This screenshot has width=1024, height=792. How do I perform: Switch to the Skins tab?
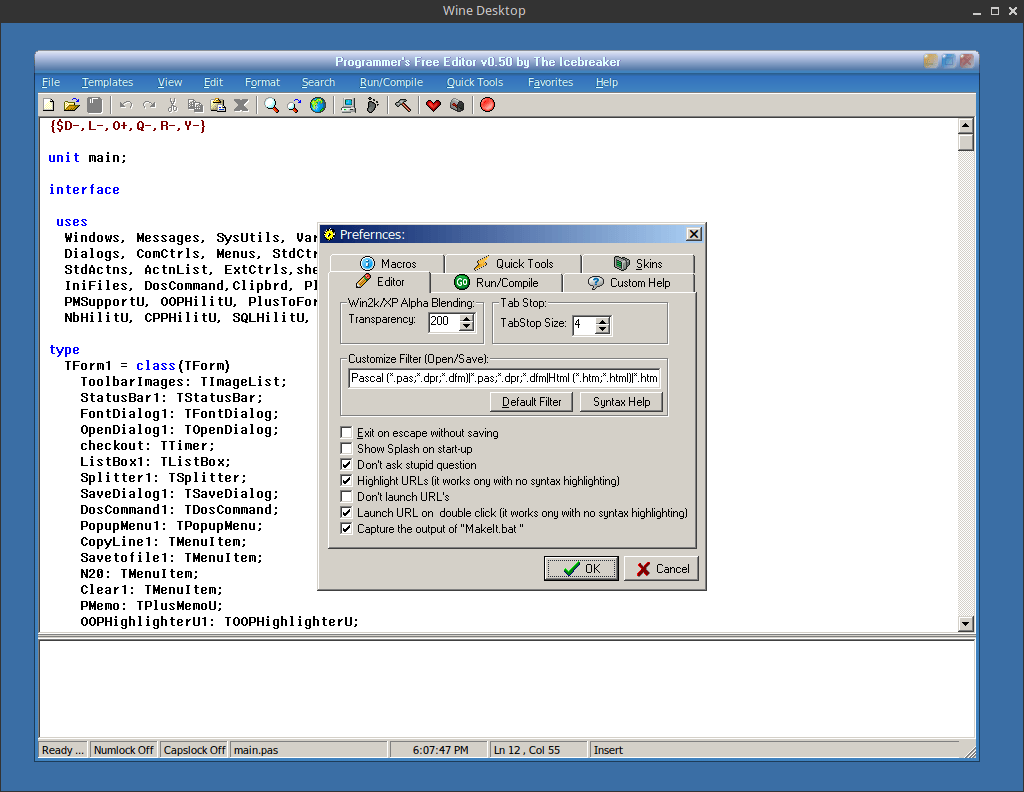tap(638, 264)
